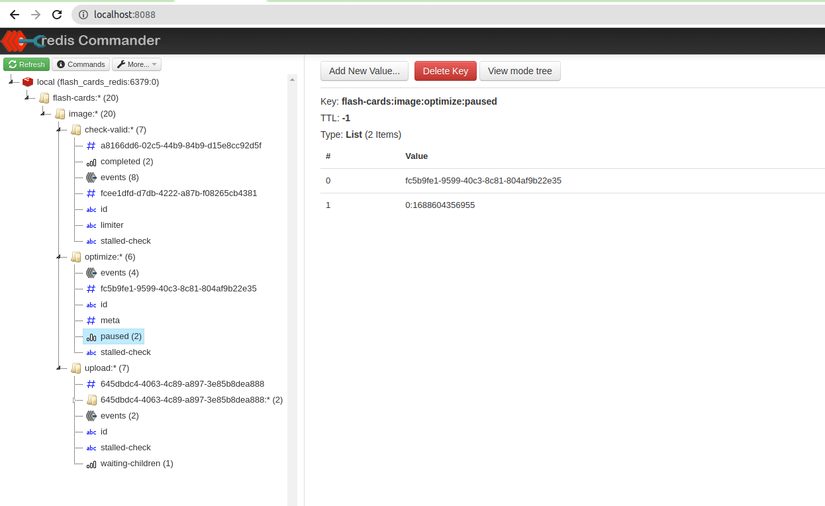Focus the localhost:8088 address bar
The image size is (825, 506).
[447, 15]
